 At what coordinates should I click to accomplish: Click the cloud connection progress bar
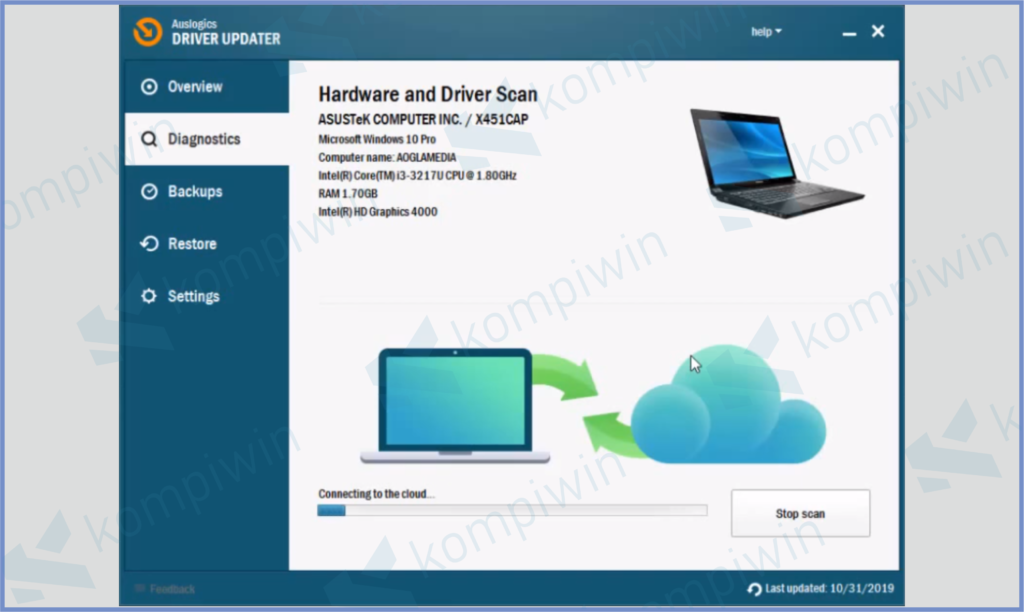point(512,510)
